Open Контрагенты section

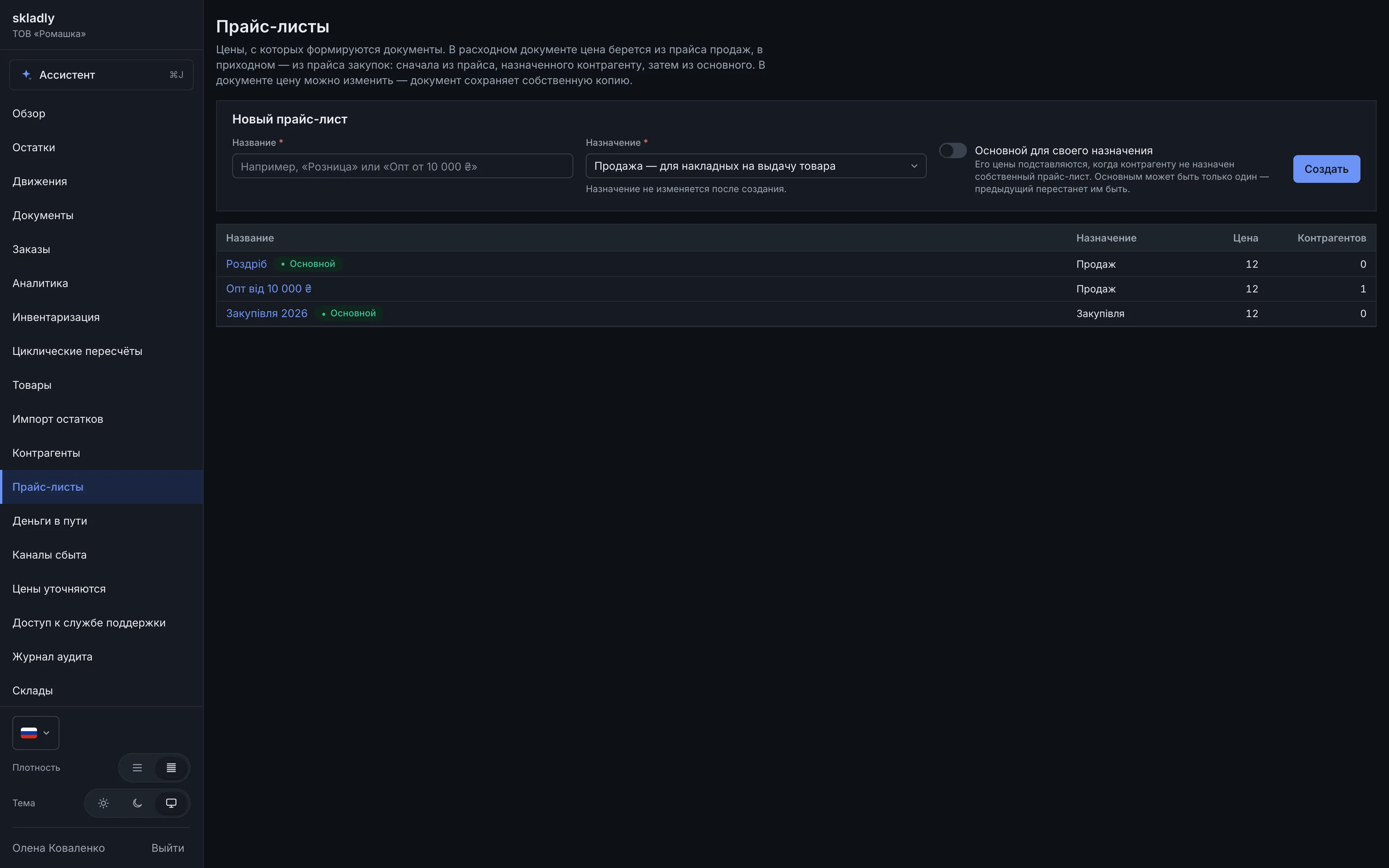[x=101, y=453]
